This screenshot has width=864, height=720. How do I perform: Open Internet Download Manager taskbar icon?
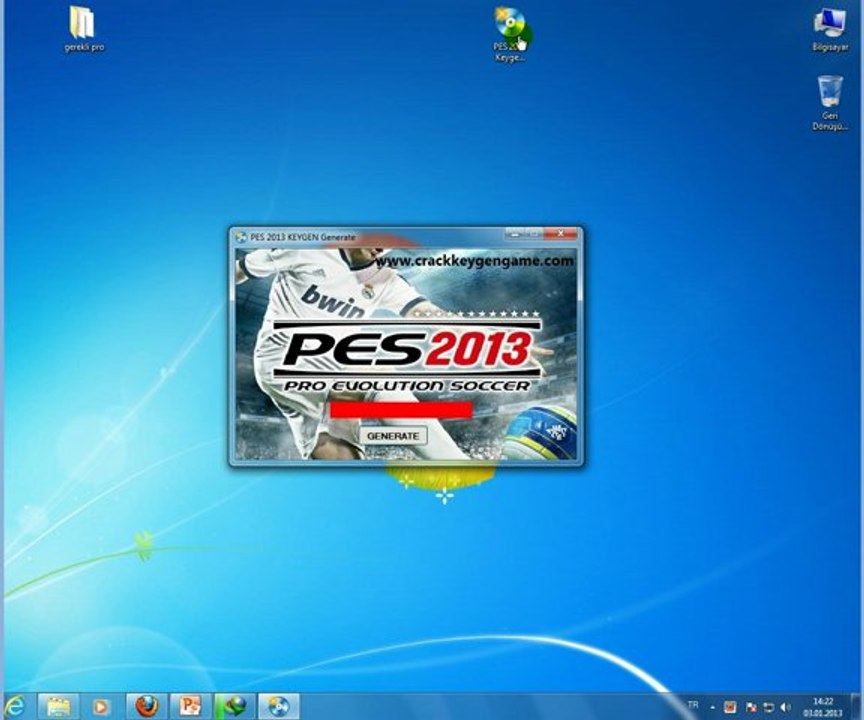[x=234, y=706]
